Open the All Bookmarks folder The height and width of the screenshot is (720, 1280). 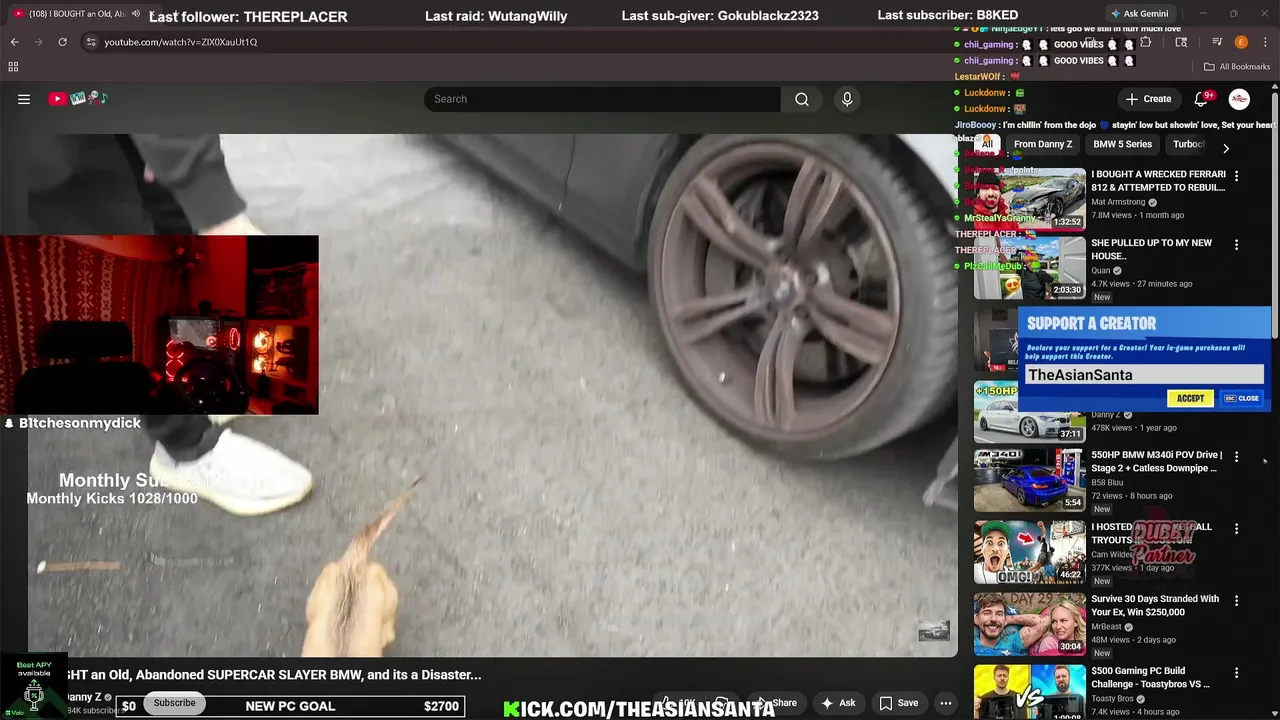tap(1236, 67)
